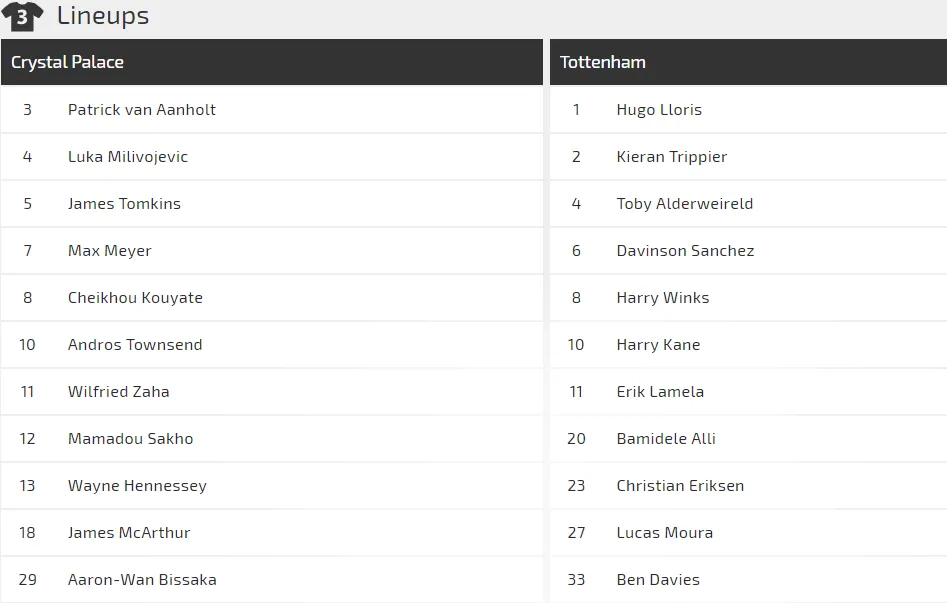The width and height of the screenshot is (947, 603).
Task: Open Kieran Trippier's profile
Action: 672,157
